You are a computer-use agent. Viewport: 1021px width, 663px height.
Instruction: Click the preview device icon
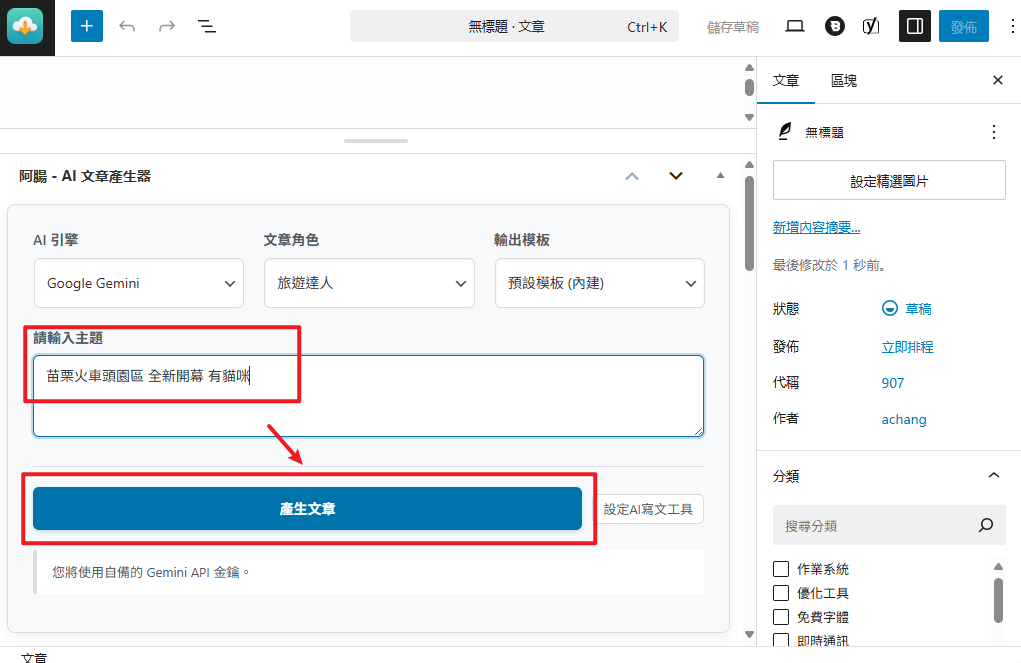pyautogui.click(x=795, y=26)
